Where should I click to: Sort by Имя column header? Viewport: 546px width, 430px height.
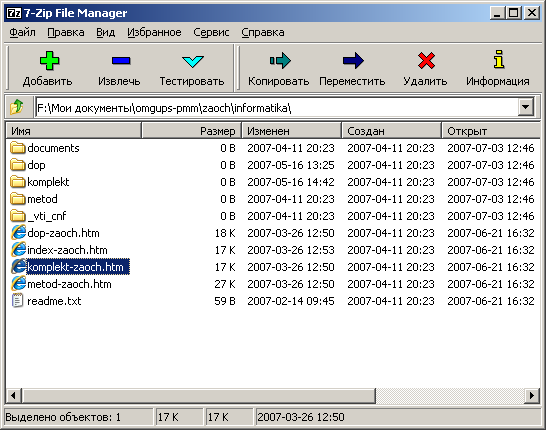(73, 131)
